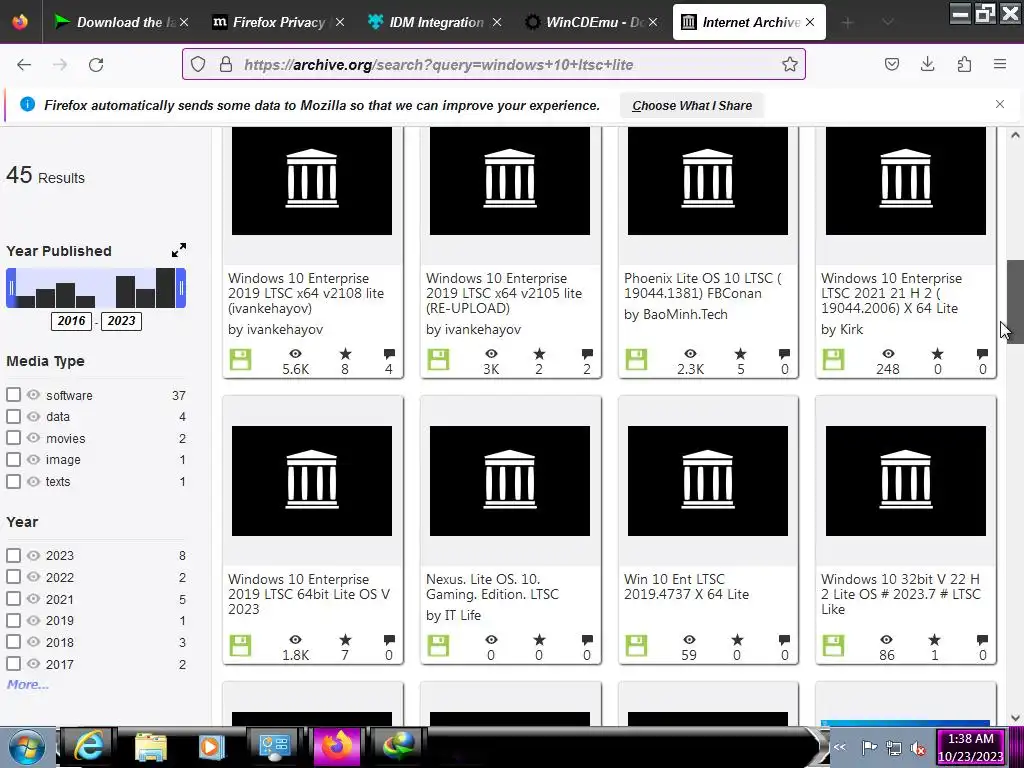Click software floppy icon on Phoenix Lite card
Image resolution: width=1024 pixels, height=768 pixels.
(636, 359)
